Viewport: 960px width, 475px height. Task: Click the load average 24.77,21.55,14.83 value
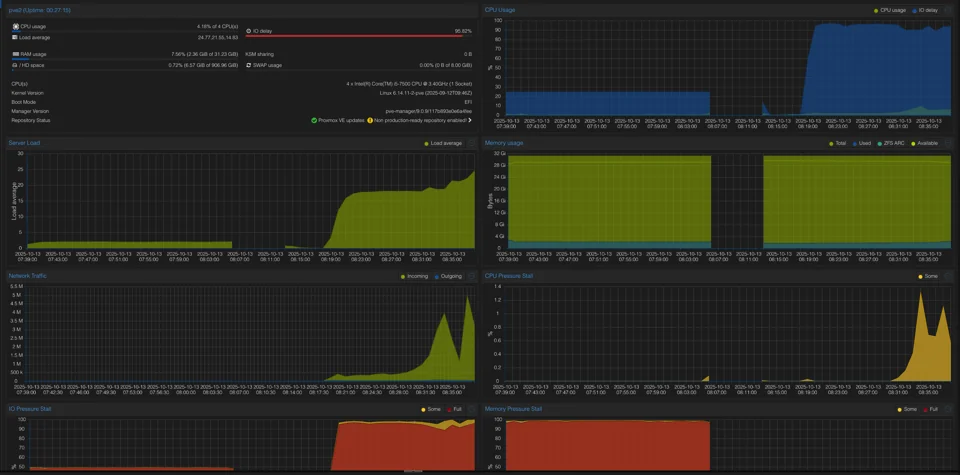[218, 38]
